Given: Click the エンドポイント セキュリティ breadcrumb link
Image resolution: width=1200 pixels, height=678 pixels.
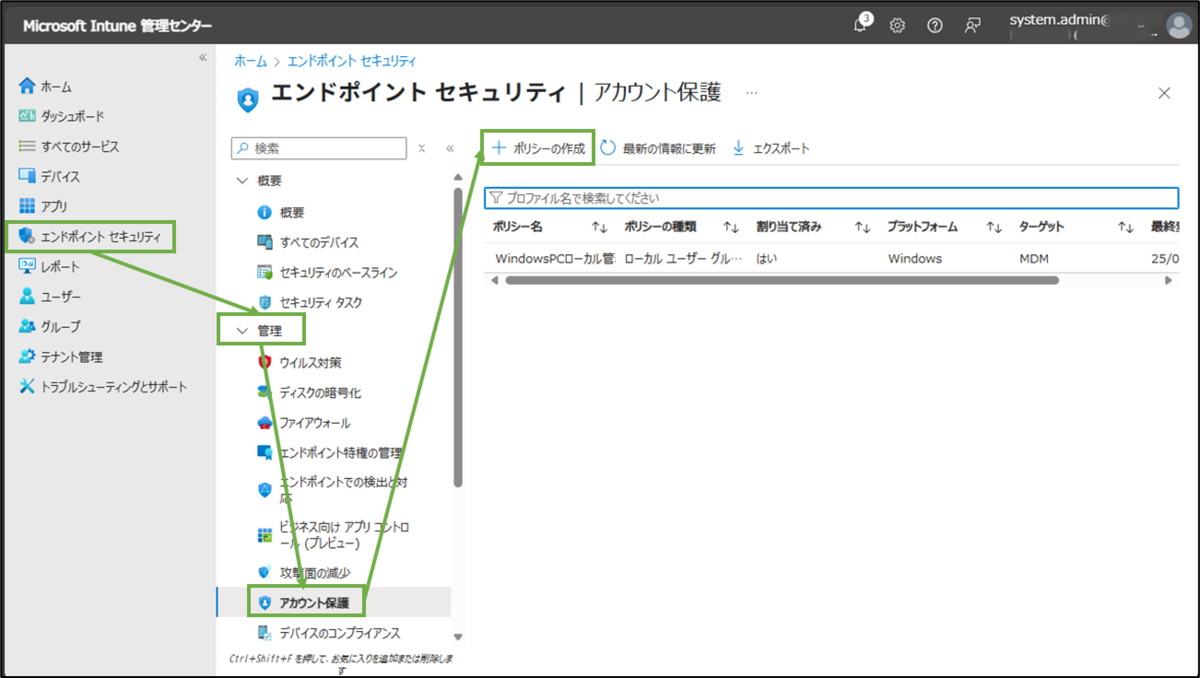Looking at the screenshot, I should pos(352,61).
